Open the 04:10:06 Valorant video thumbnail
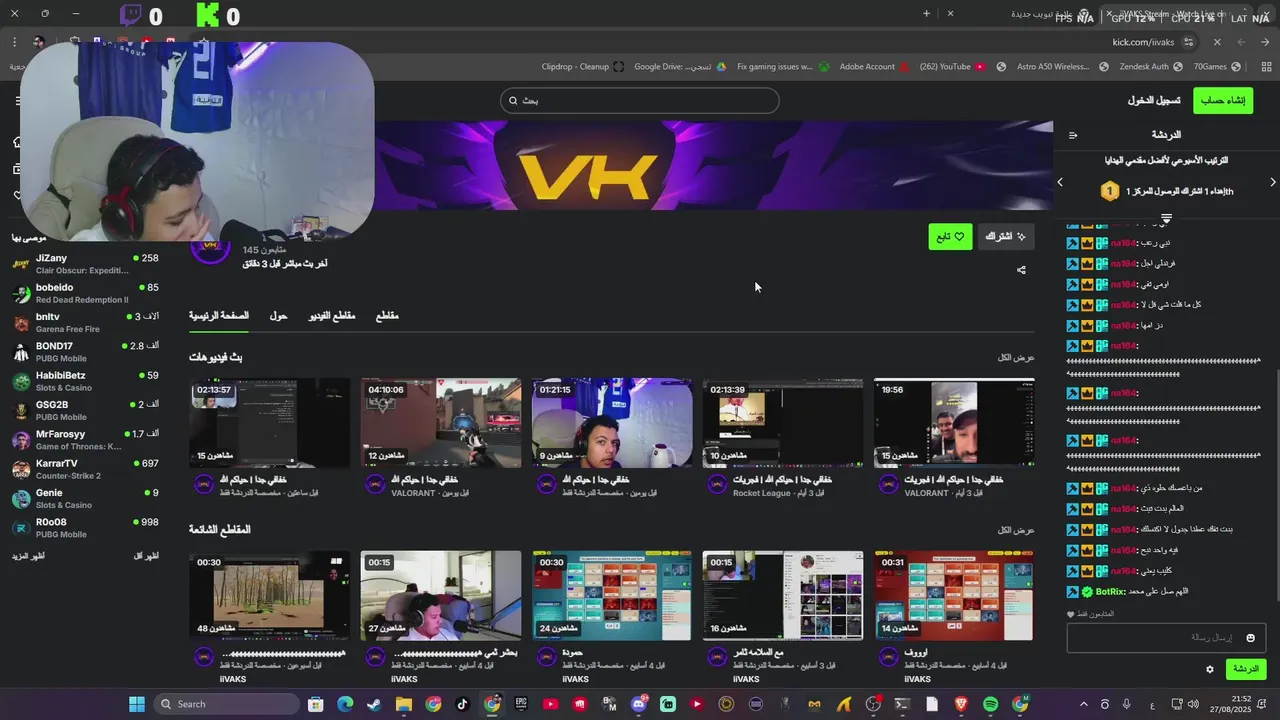Screen dimensions: 1280x720 [441, 423]
